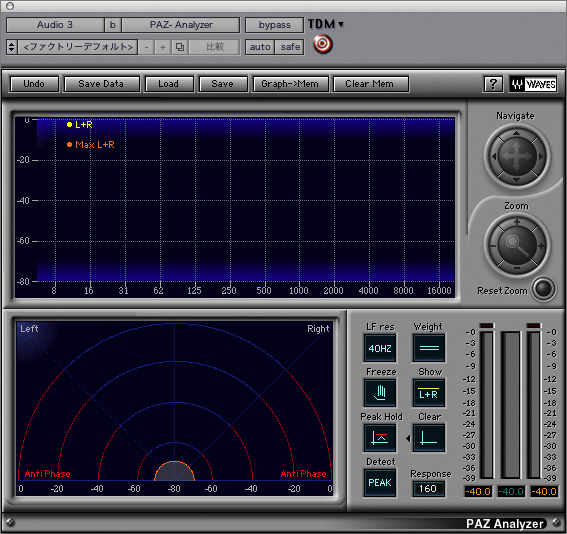Click the Reset Zoom round button
The image size is (567, 534).
tap(544, 289)
